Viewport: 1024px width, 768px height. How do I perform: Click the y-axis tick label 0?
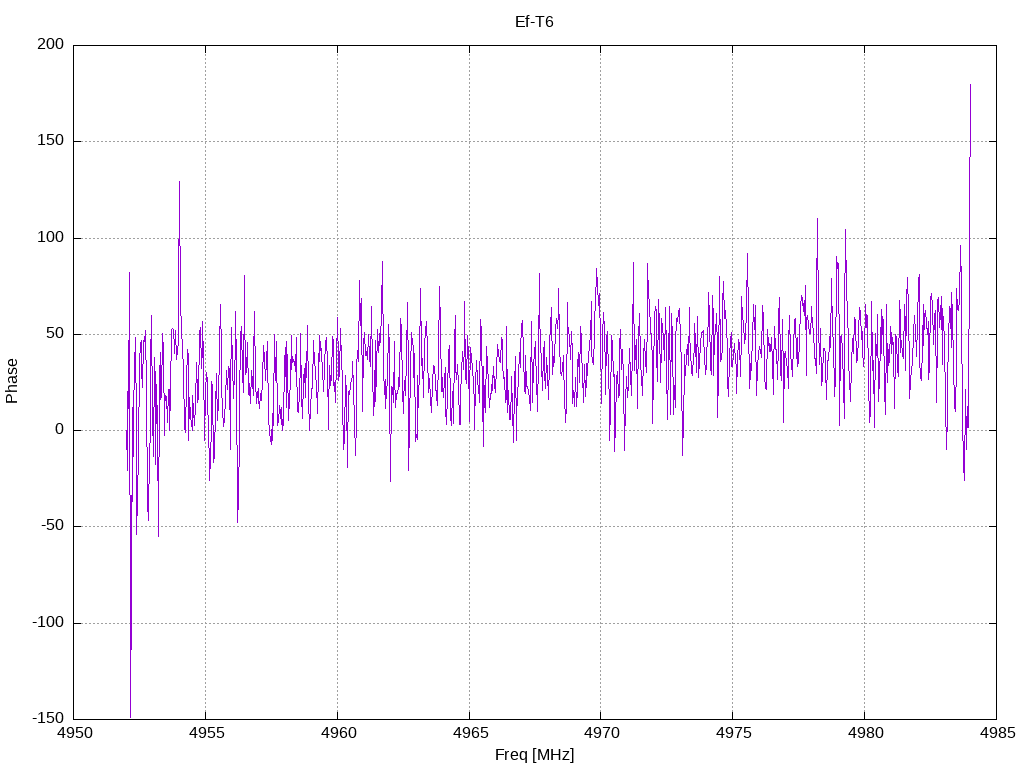point(60,430)
